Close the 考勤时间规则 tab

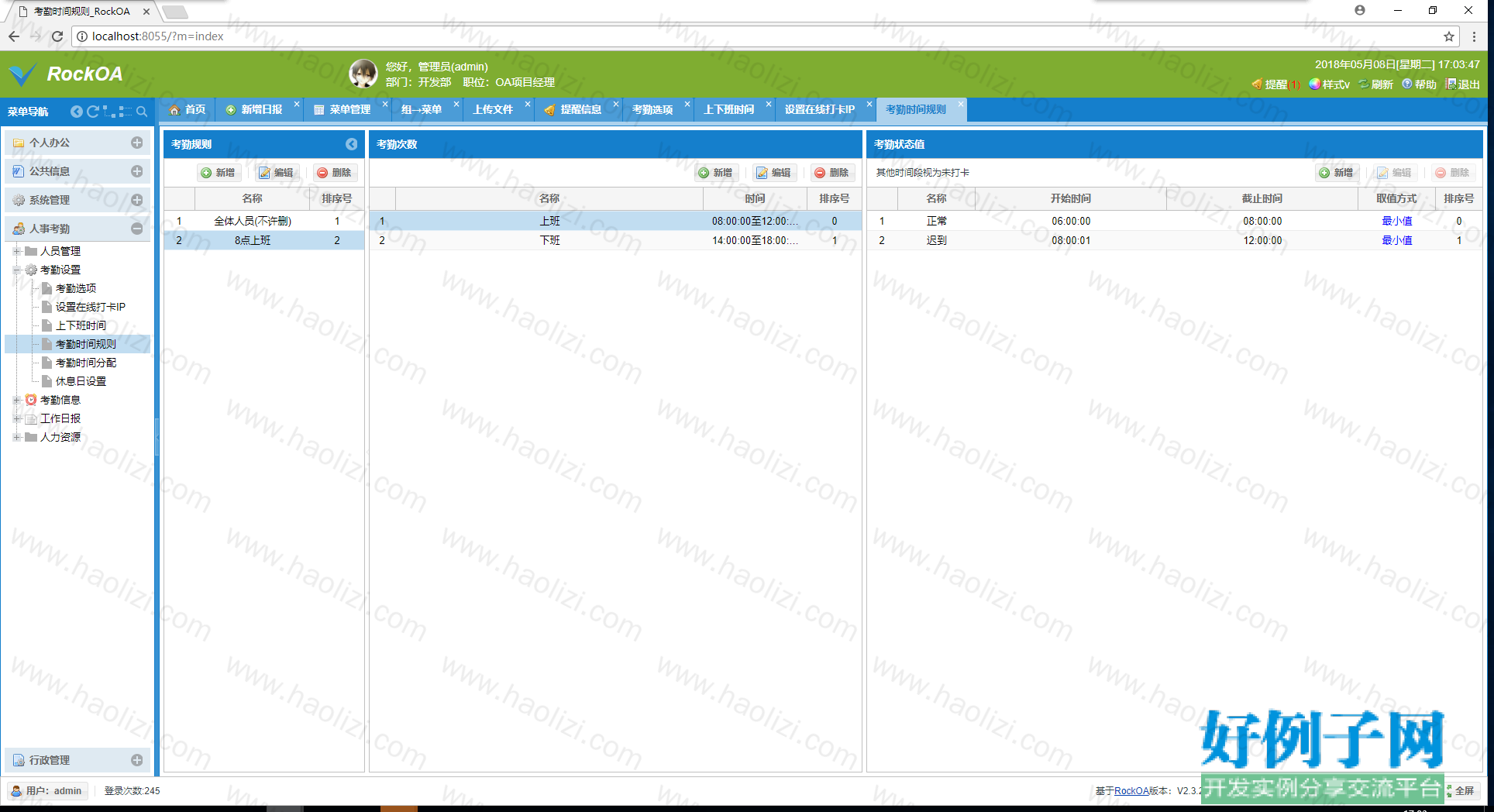click(961, 104)
